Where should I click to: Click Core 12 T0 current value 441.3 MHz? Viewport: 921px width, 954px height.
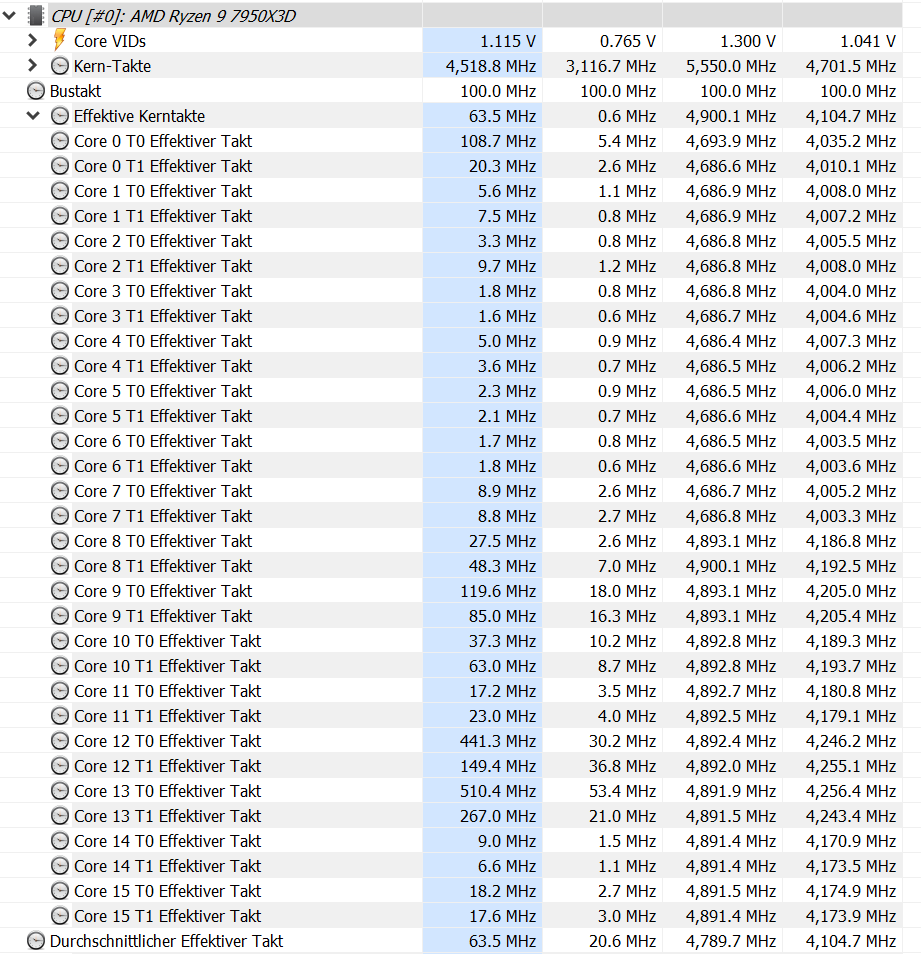[x=498, y=740]
